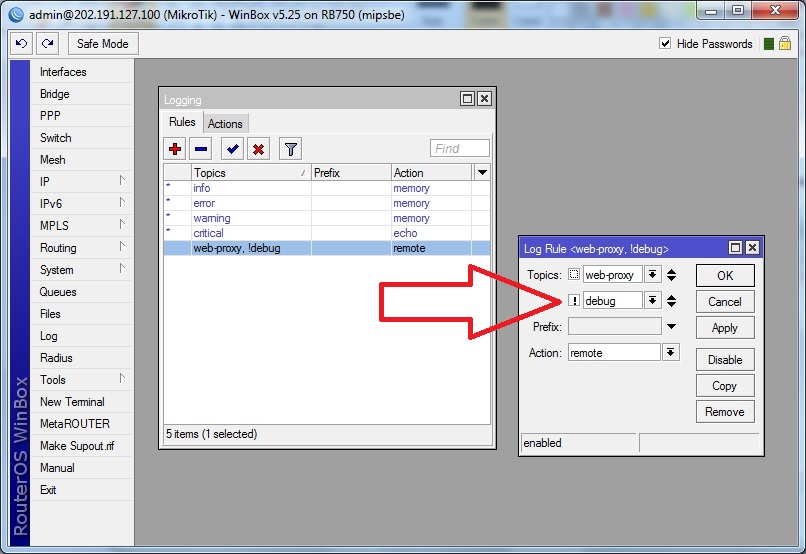Screen dimensions: 806x554
Task: Select the web-proxy, !debug rule row
Action: coord(327,248)
